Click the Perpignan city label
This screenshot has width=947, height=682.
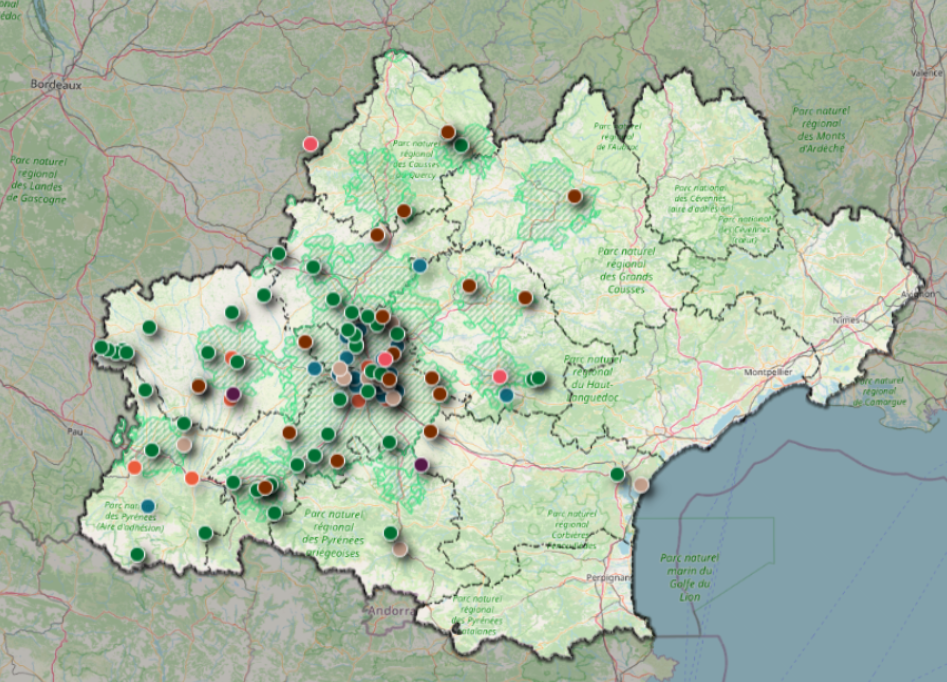pyautogui.click(x=610, y=577)
